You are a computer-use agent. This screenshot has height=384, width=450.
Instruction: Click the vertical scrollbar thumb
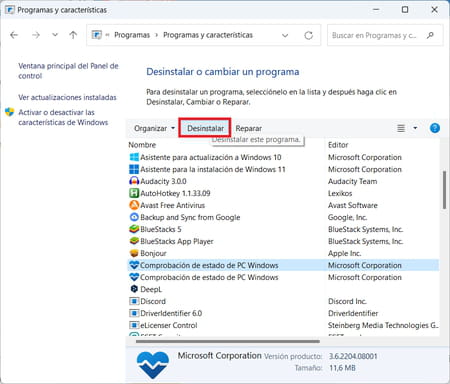tap(444, 190)
